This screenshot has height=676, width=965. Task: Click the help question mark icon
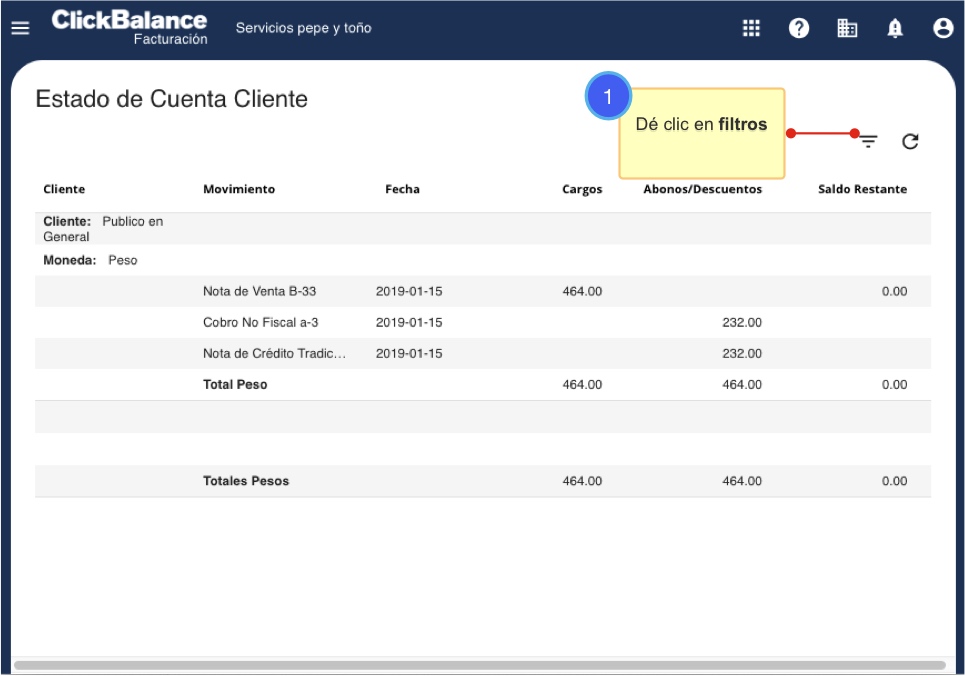pyautogui.click(x=799, y=29)
